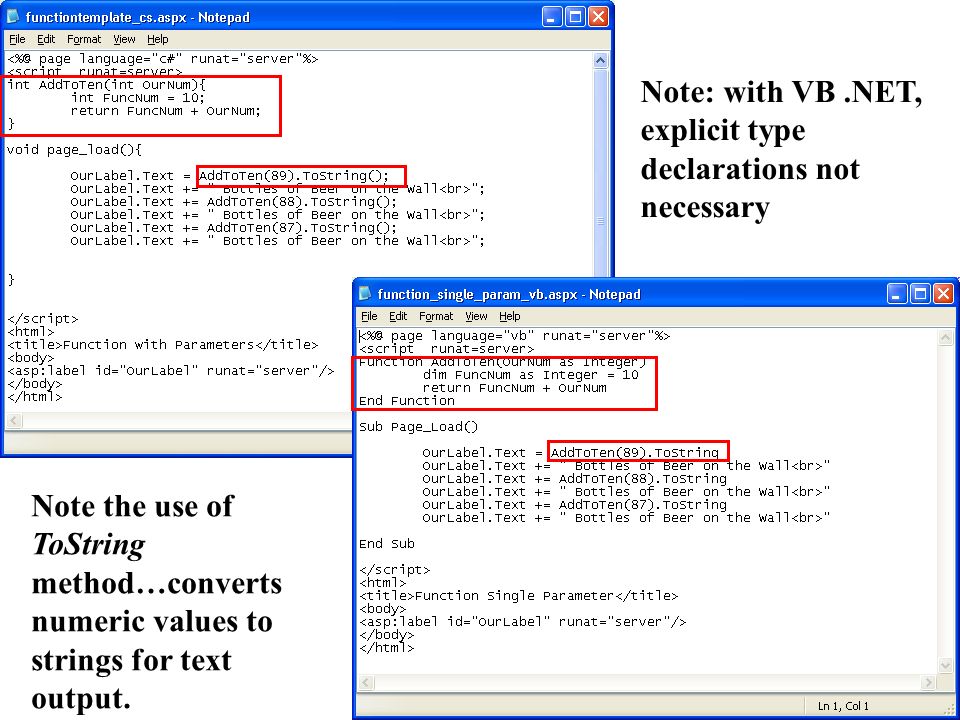Click title bar text function_single_param_vb.aspx - Notepad
The image size is (960, 720).
(509, 294)
